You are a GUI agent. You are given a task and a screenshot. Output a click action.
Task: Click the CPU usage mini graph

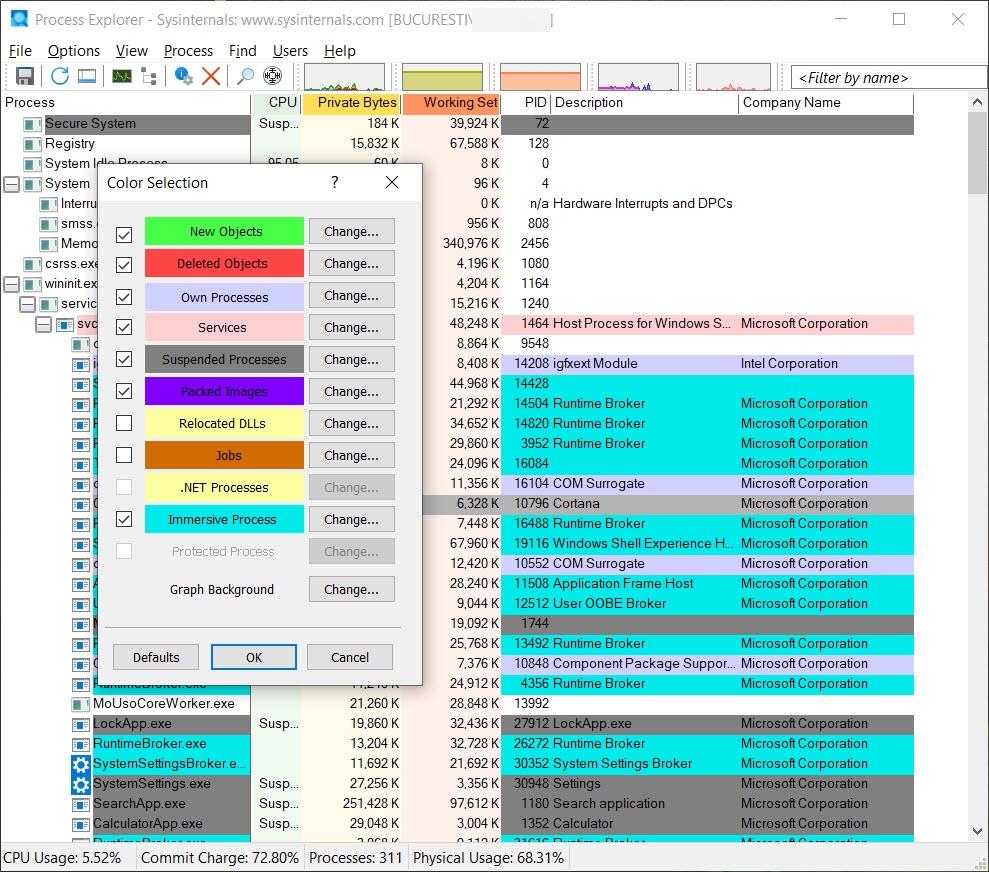(x=344, y=77)
